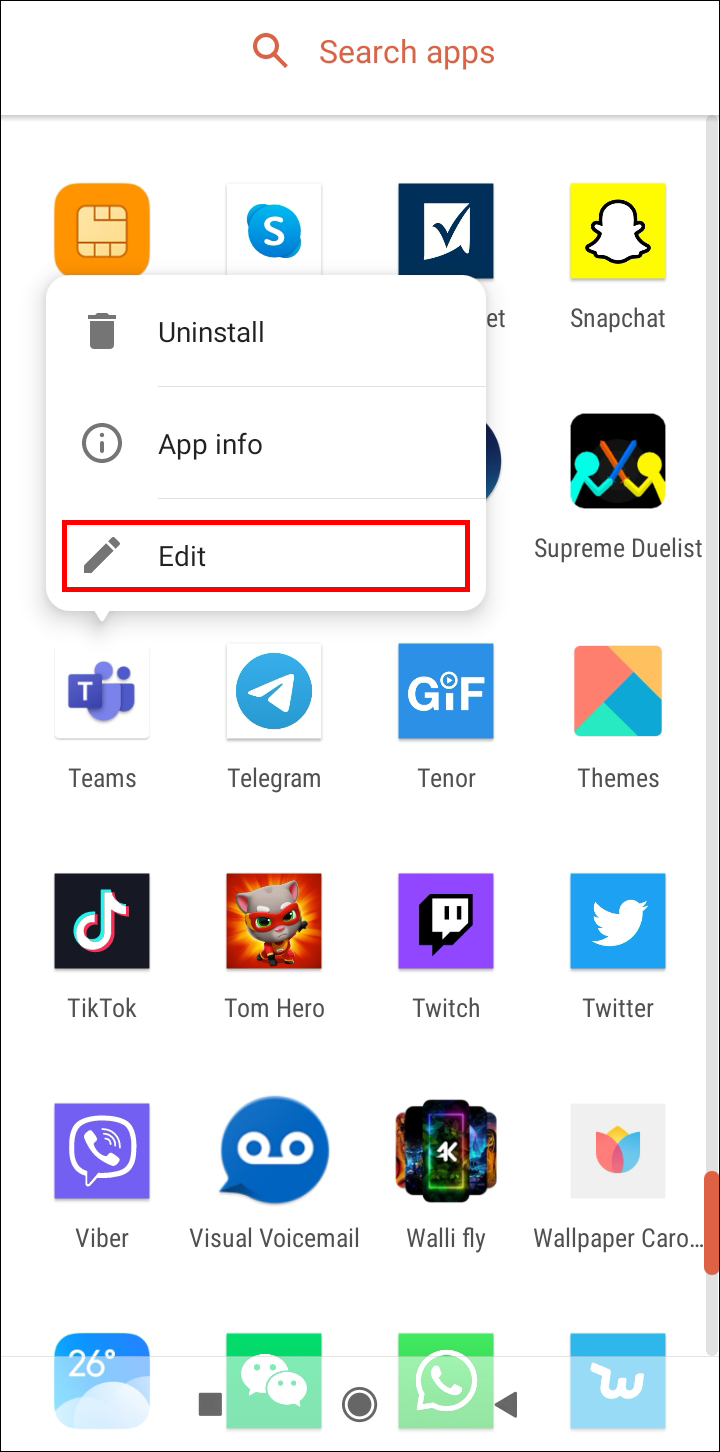This screenshot has width=720, height=1452.
Task: Select Uninstall from the popup menu
Action: click(266, 331)
